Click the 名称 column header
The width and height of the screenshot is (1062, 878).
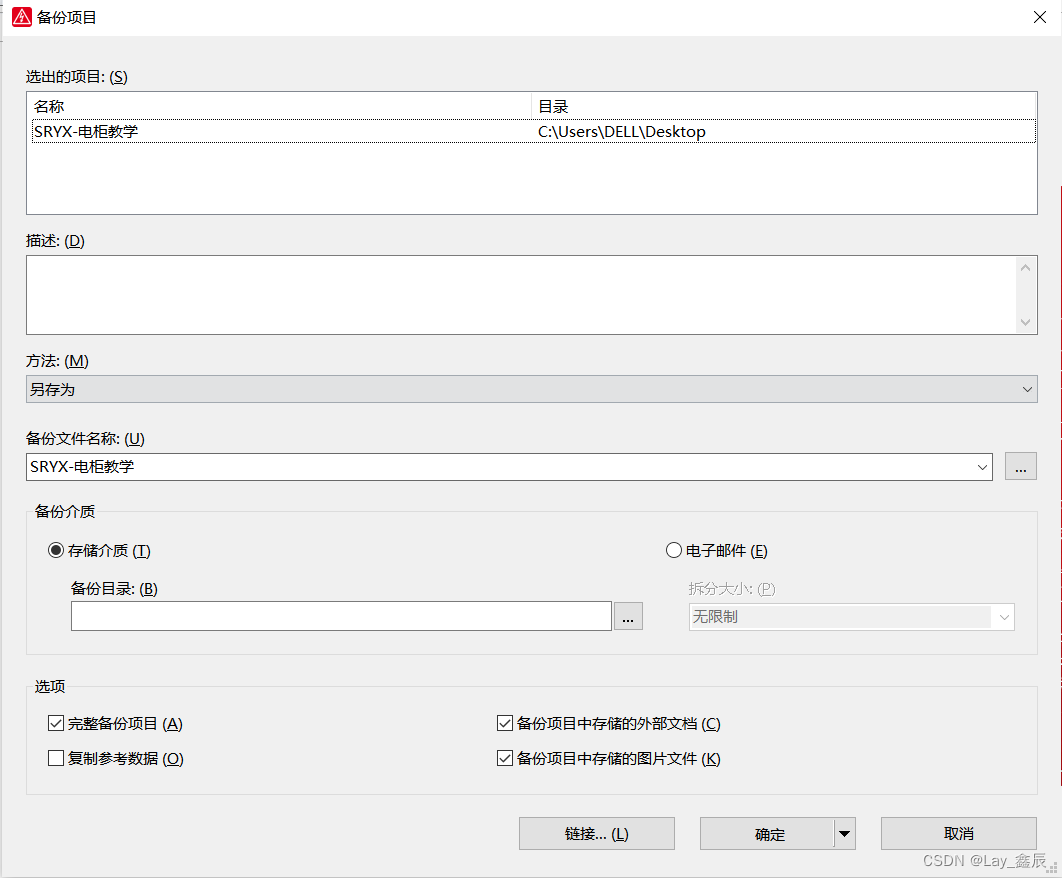point(280,106)
